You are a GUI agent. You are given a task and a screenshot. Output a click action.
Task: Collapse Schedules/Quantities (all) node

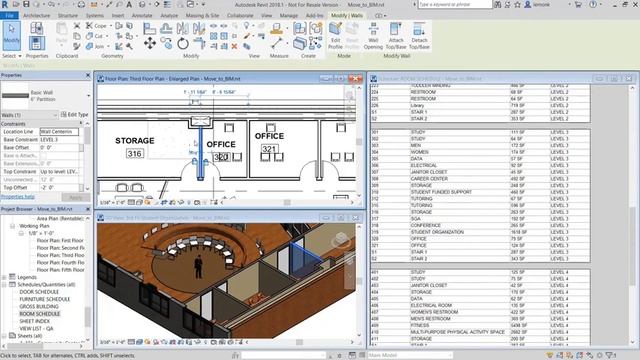pyautogui.click(x=4, y=284)
